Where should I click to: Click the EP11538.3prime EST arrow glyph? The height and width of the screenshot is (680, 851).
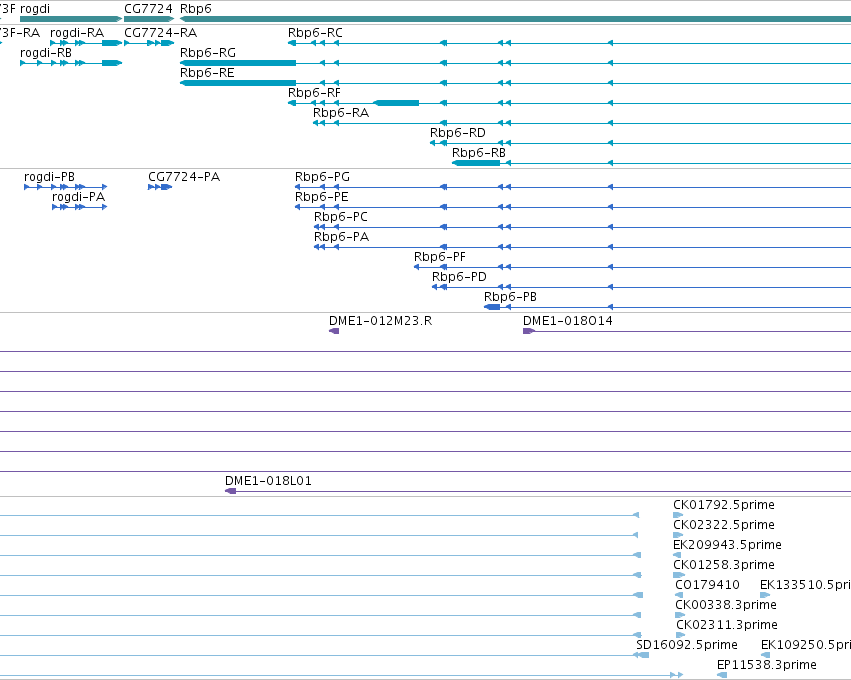coord(722,676)
